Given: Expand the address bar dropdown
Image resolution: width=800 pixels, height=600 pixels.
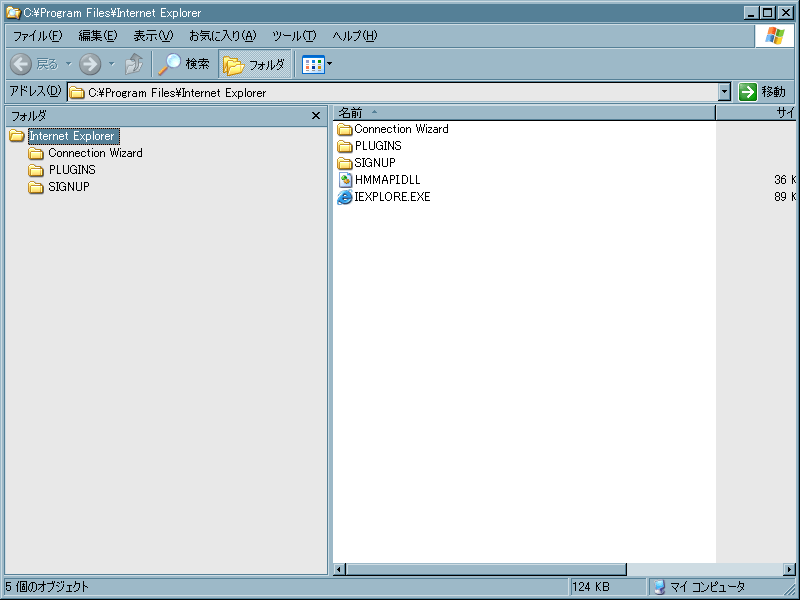Looking at the screenshot, I should tap(724, 92).
